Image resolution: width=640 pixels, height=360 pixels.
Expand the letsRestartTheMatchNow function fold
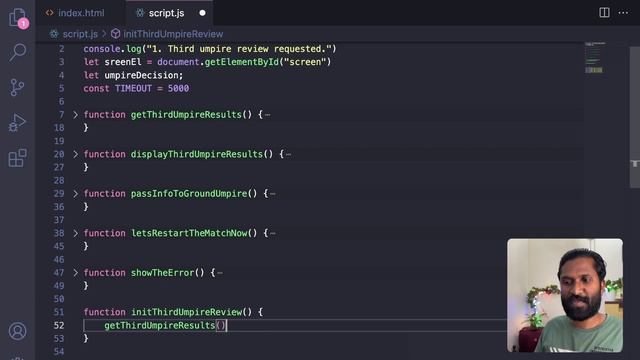(76, 233)
